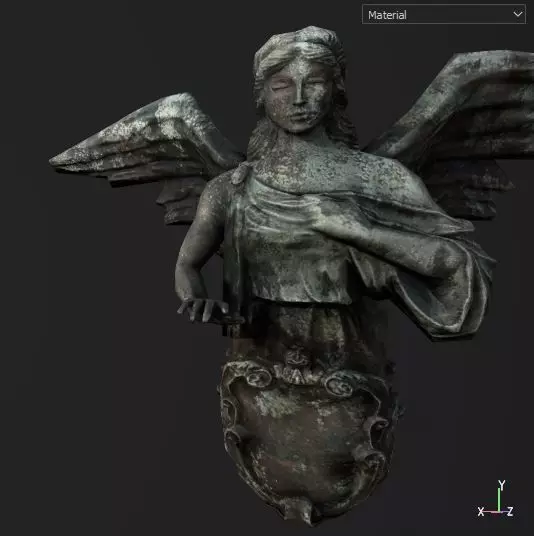Open the Material display mode dropdown
The width and height of the screenshot is (534, 536).
pos(444,14)
